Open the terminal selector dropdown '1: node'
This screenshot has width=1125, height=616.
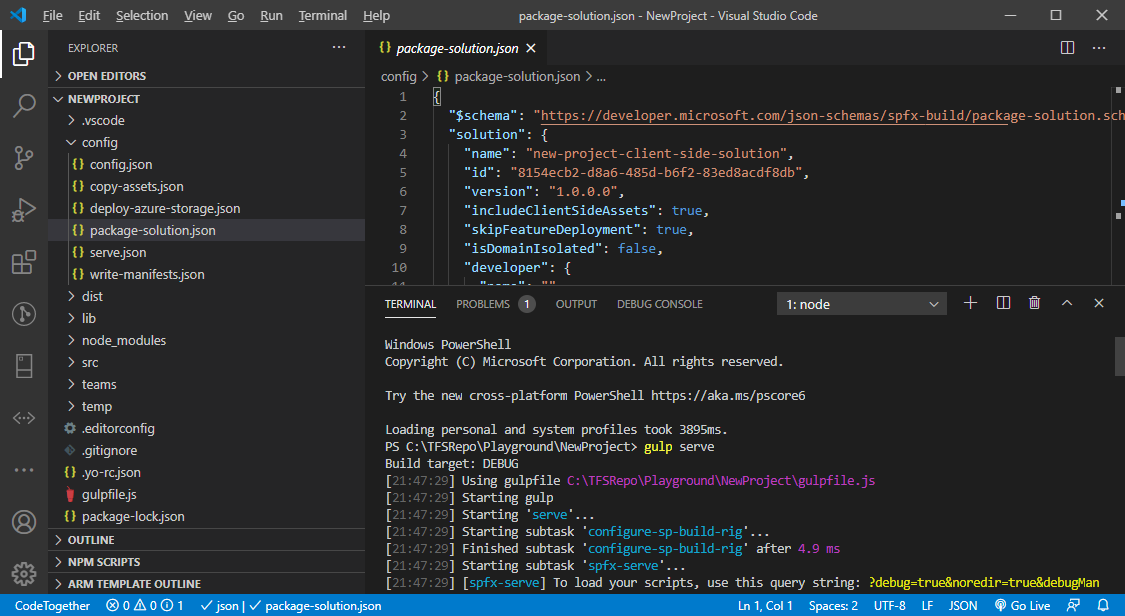coord(861,304)
